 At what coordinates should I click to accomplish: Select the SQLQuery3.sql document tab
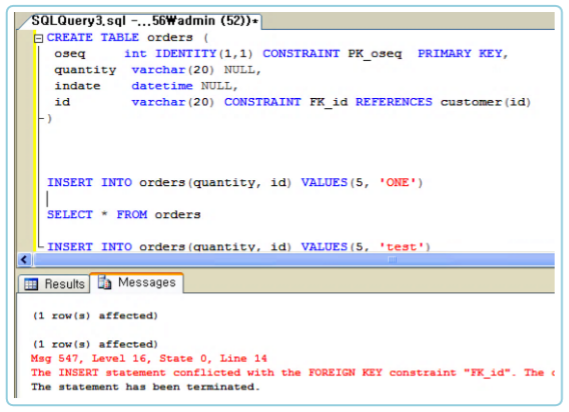click(144, 21)
